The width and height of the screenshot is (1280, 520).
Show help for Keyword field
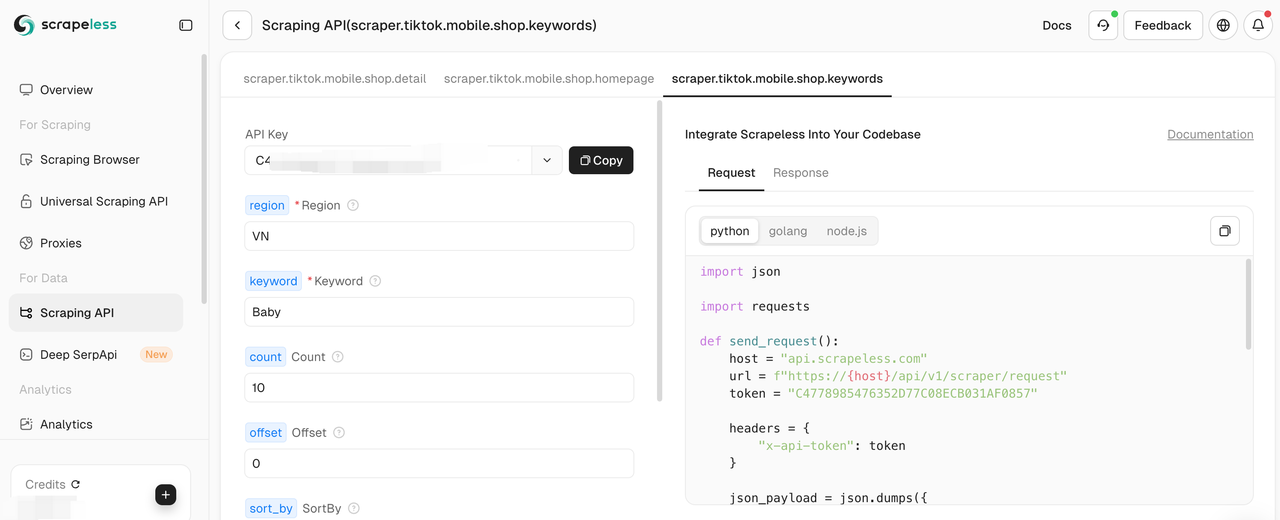click(375, 281)
